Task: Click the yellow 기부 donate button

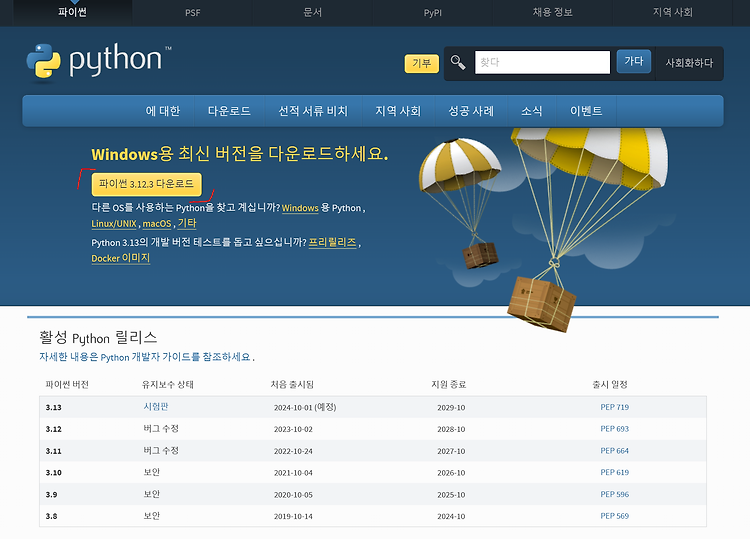Action: pos(421,63)
